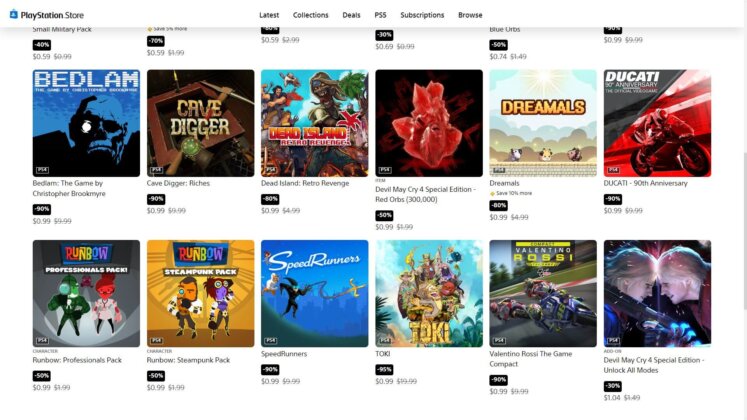The width and height of the screenshot is (747, 420).
Task: Open Valentino Rossi The Game Compact link
Action: 531,359
